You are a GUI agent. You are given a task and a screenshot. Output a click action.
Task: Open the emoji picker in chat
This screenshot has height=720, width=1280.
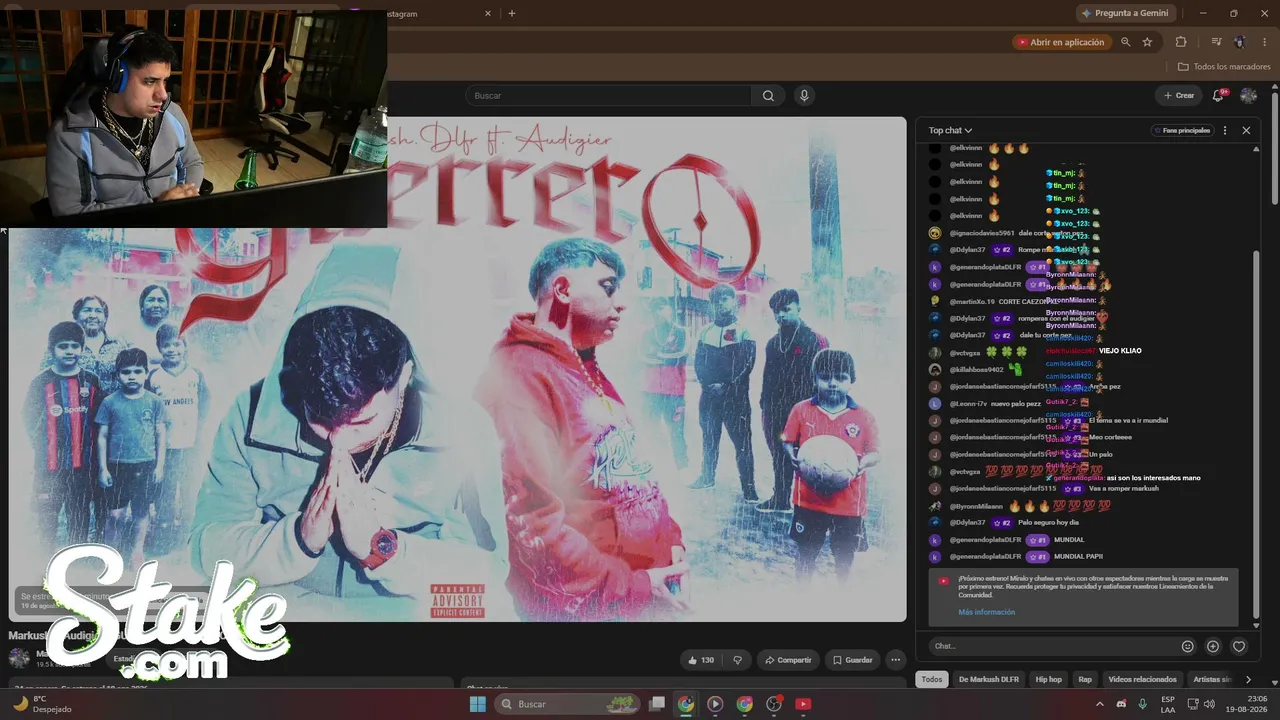[x=1188, y=646]
